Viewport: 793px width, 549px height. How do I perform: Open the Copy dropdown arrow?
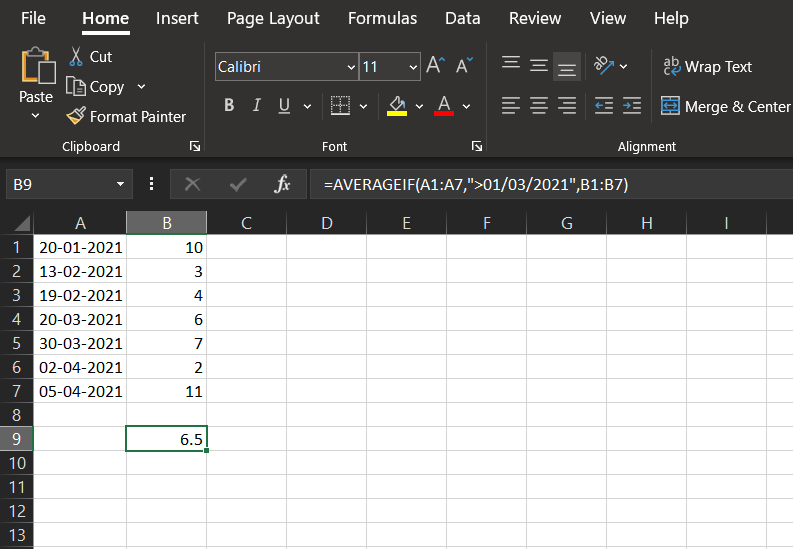[142, 86]
